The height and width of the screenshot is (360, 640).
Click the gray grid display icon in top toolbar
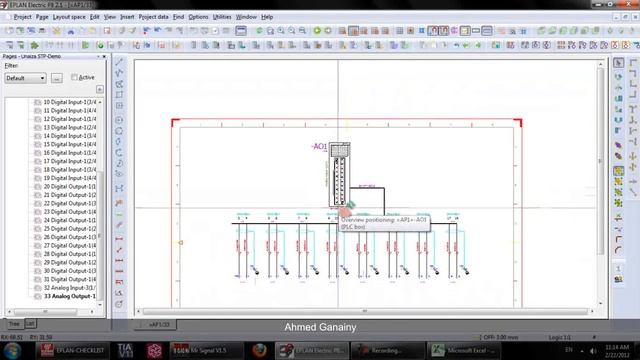pyautogui.click(x=400, y=31)
